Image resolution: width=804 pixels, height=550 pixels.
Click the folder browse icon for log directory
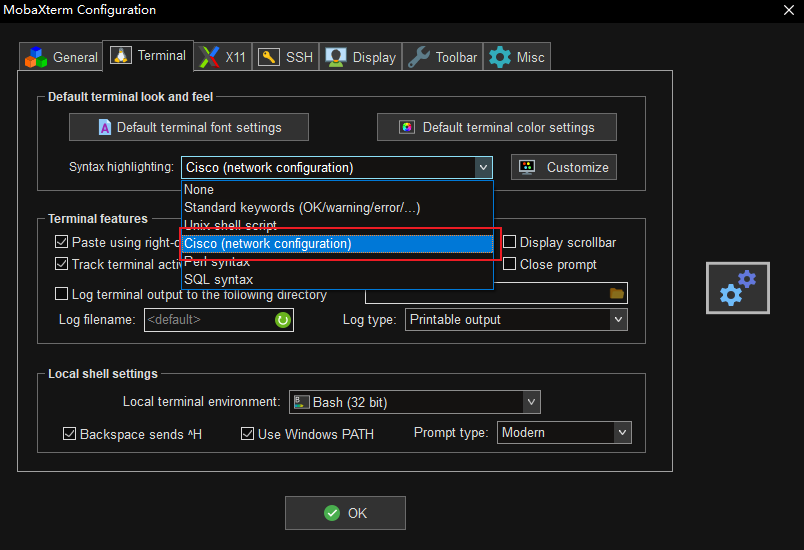[617, 293]
